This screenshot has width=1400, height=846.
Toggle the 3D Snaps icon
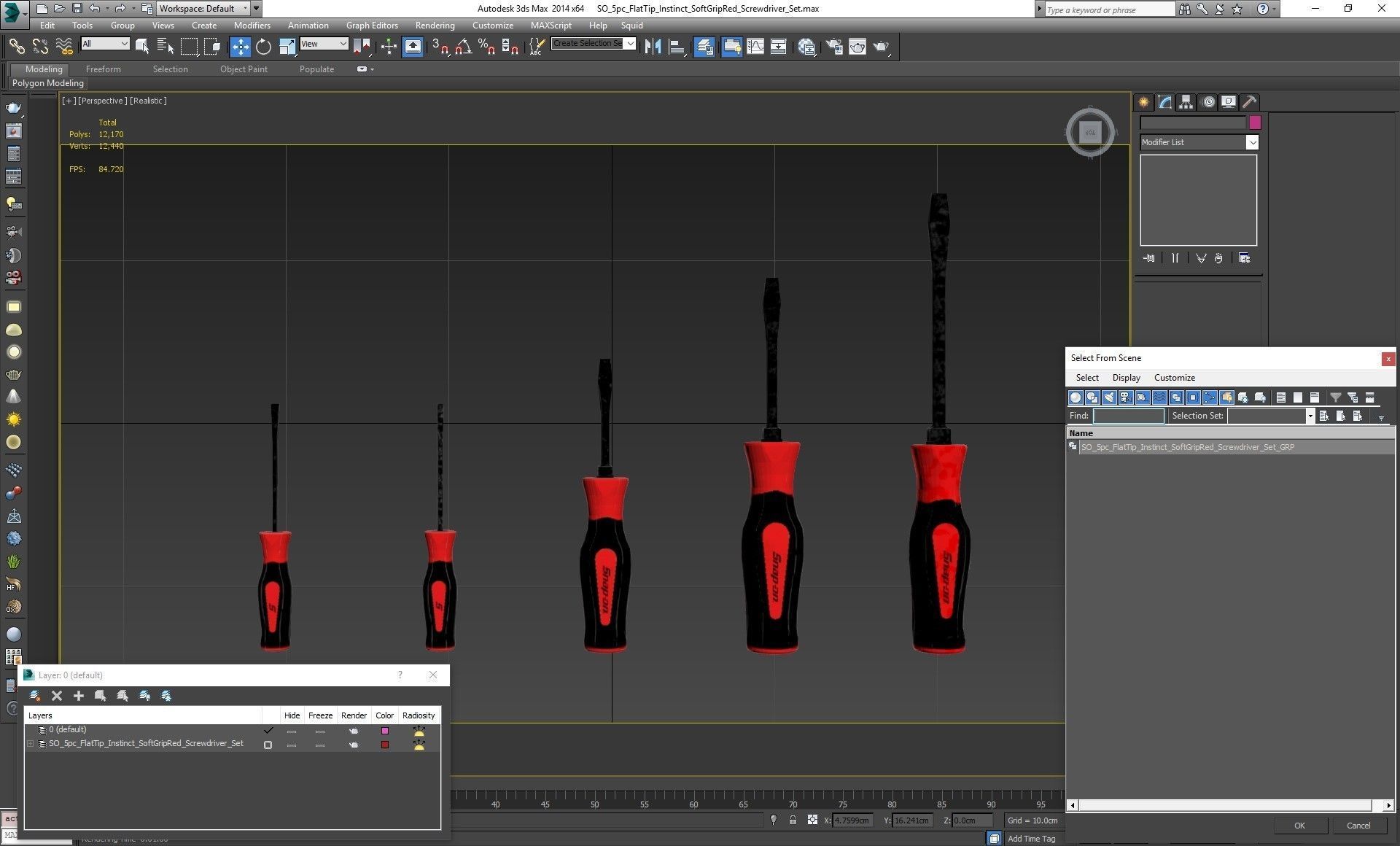pyautogui.click(x=440, y=47)
